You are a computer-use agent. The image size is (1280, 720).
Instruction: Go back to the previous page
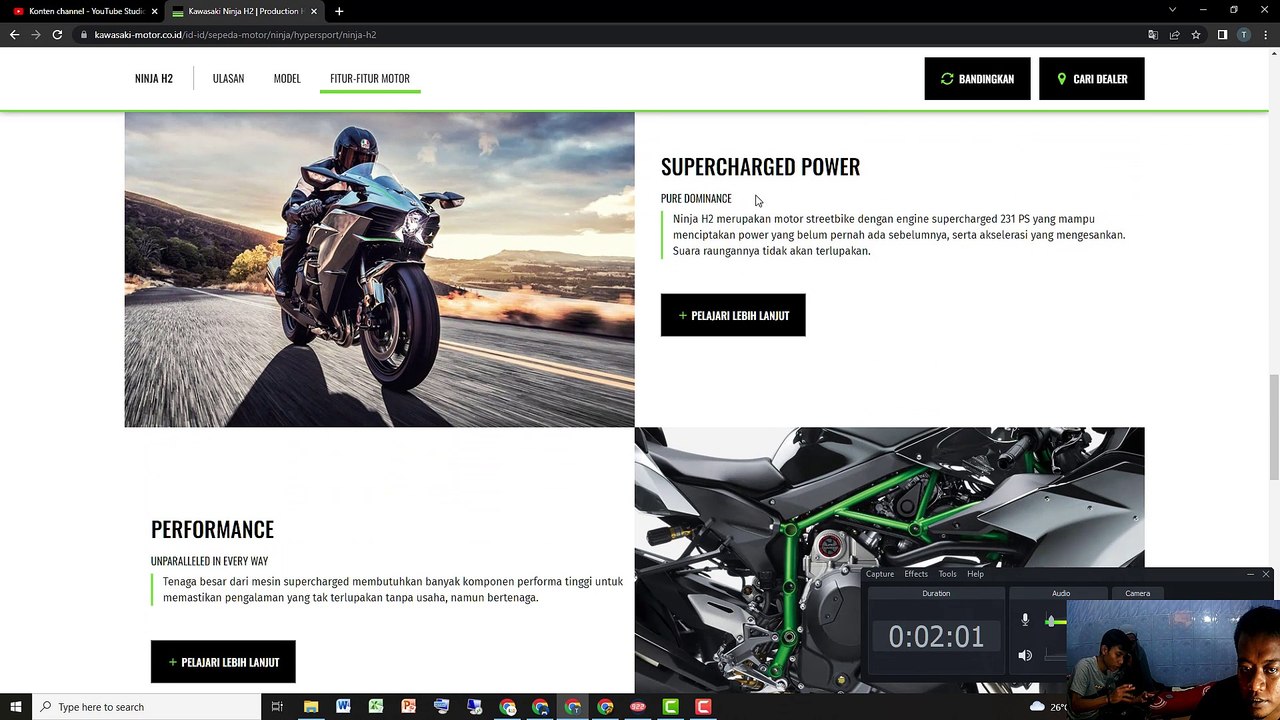click(14, 35)
